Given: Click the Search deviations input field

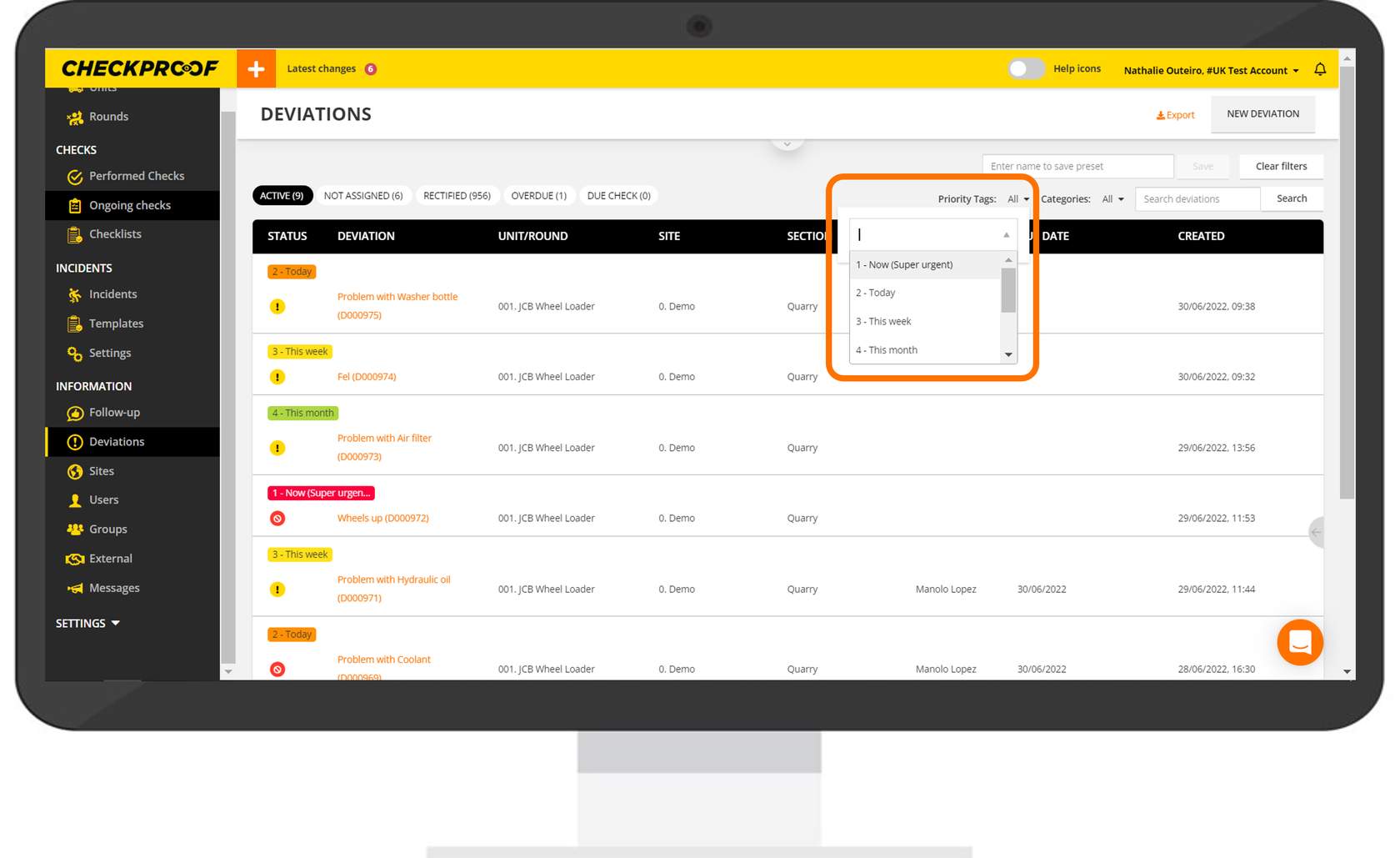Looking at the screenshot, I should coord(1197,199).
